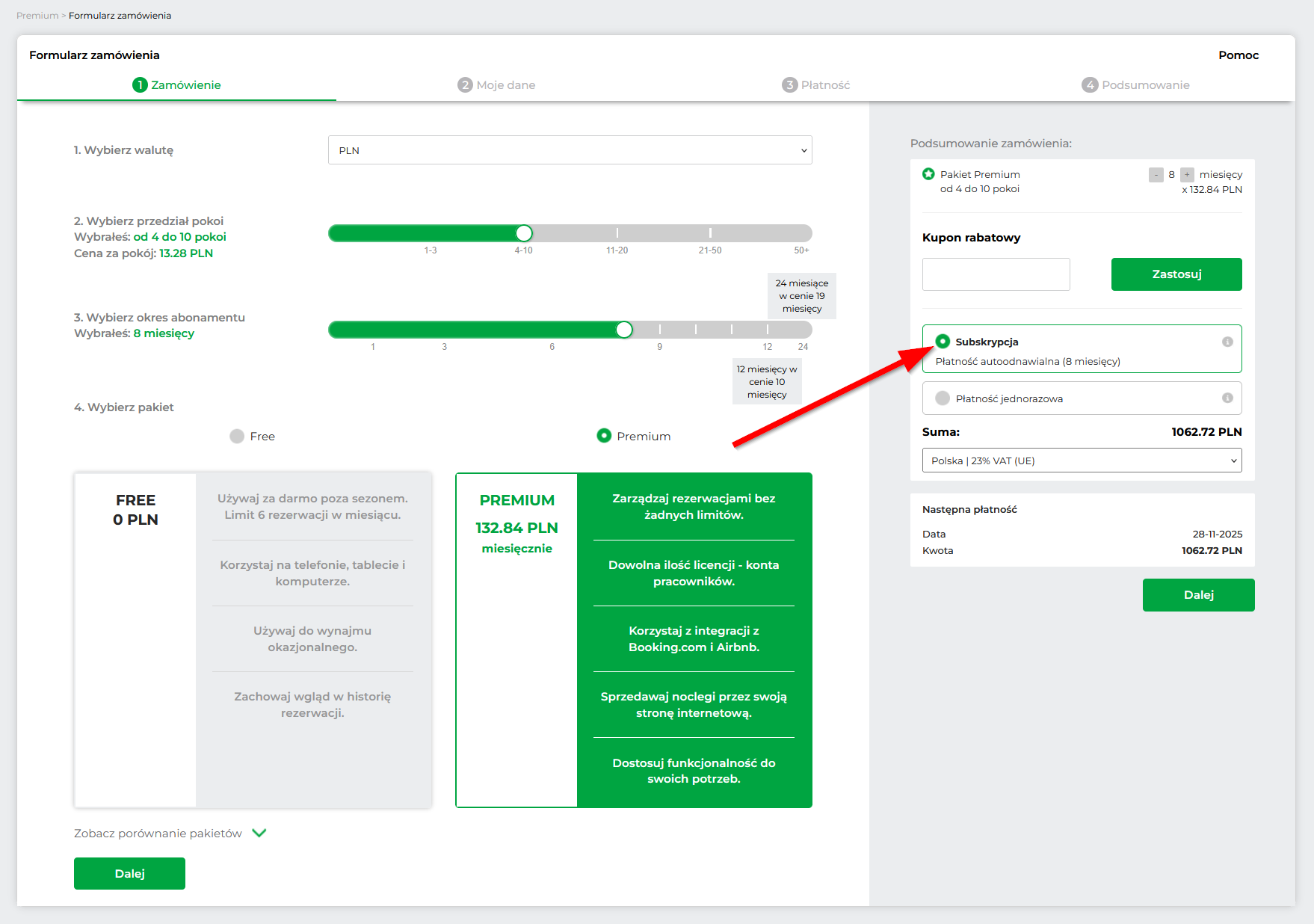Screen dimensions: 1314x924
Task: Set room slider to the 21-50 tick
Action: click(x=710, y=233)
